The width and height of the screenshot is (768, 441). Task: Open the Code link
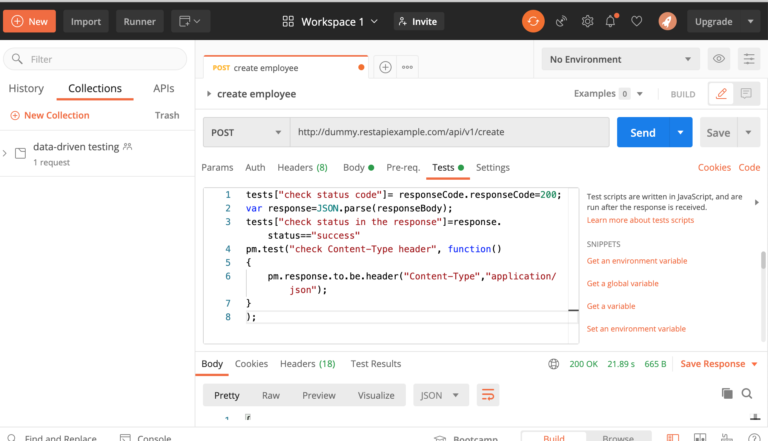coord(749,168)
